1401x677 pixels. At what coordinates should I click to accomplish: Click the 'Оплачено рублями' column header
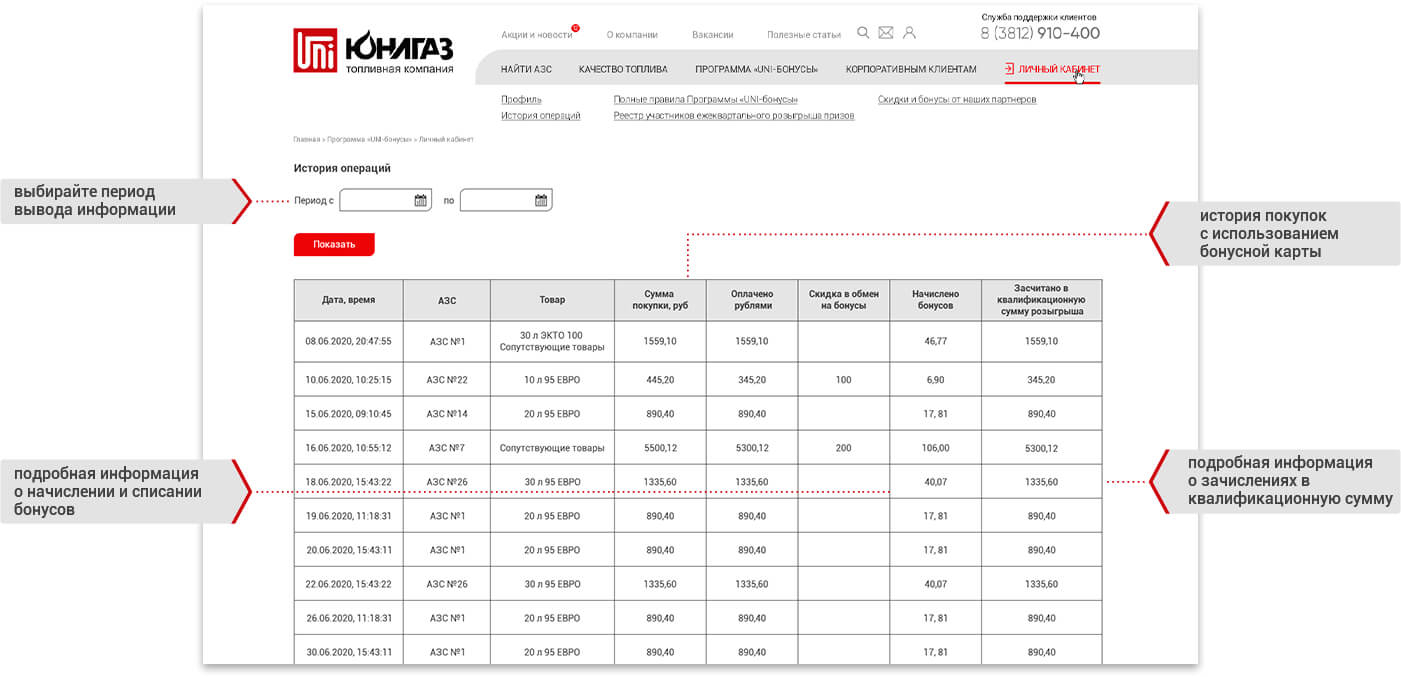[752, 300]
